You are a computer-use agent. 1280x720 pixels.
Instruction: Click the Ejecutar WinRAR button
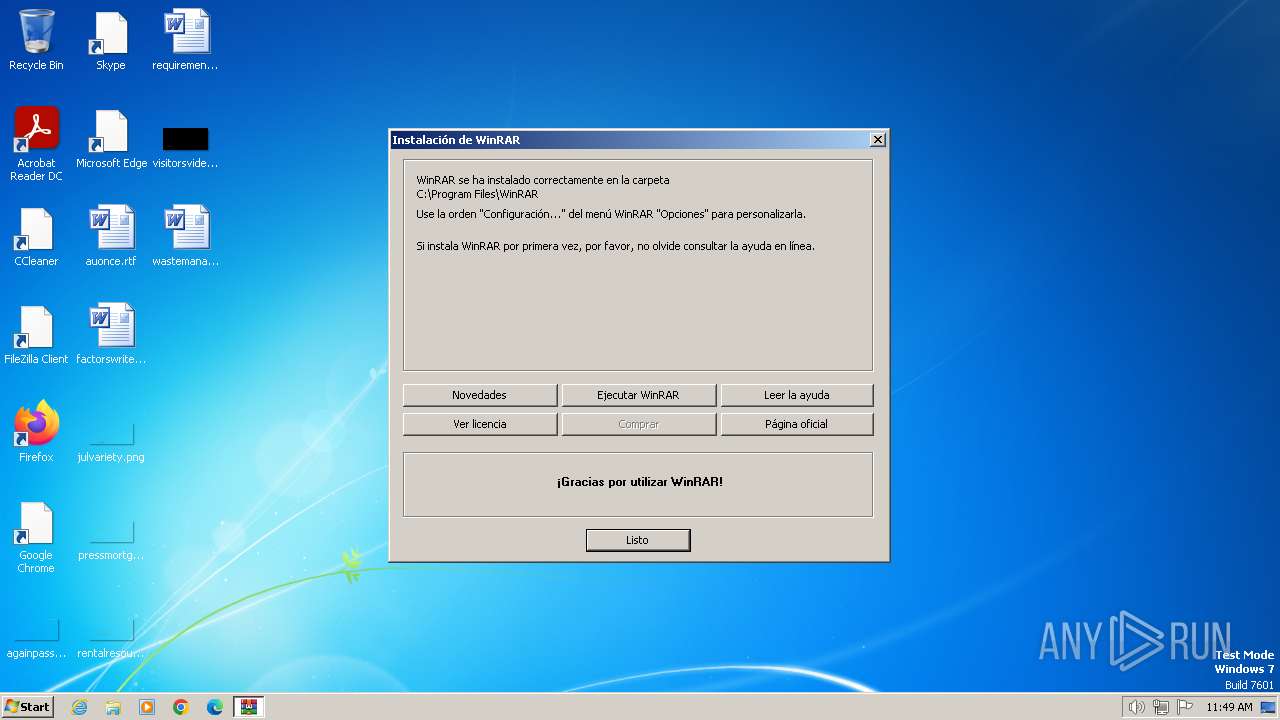(x=638, y=395)
